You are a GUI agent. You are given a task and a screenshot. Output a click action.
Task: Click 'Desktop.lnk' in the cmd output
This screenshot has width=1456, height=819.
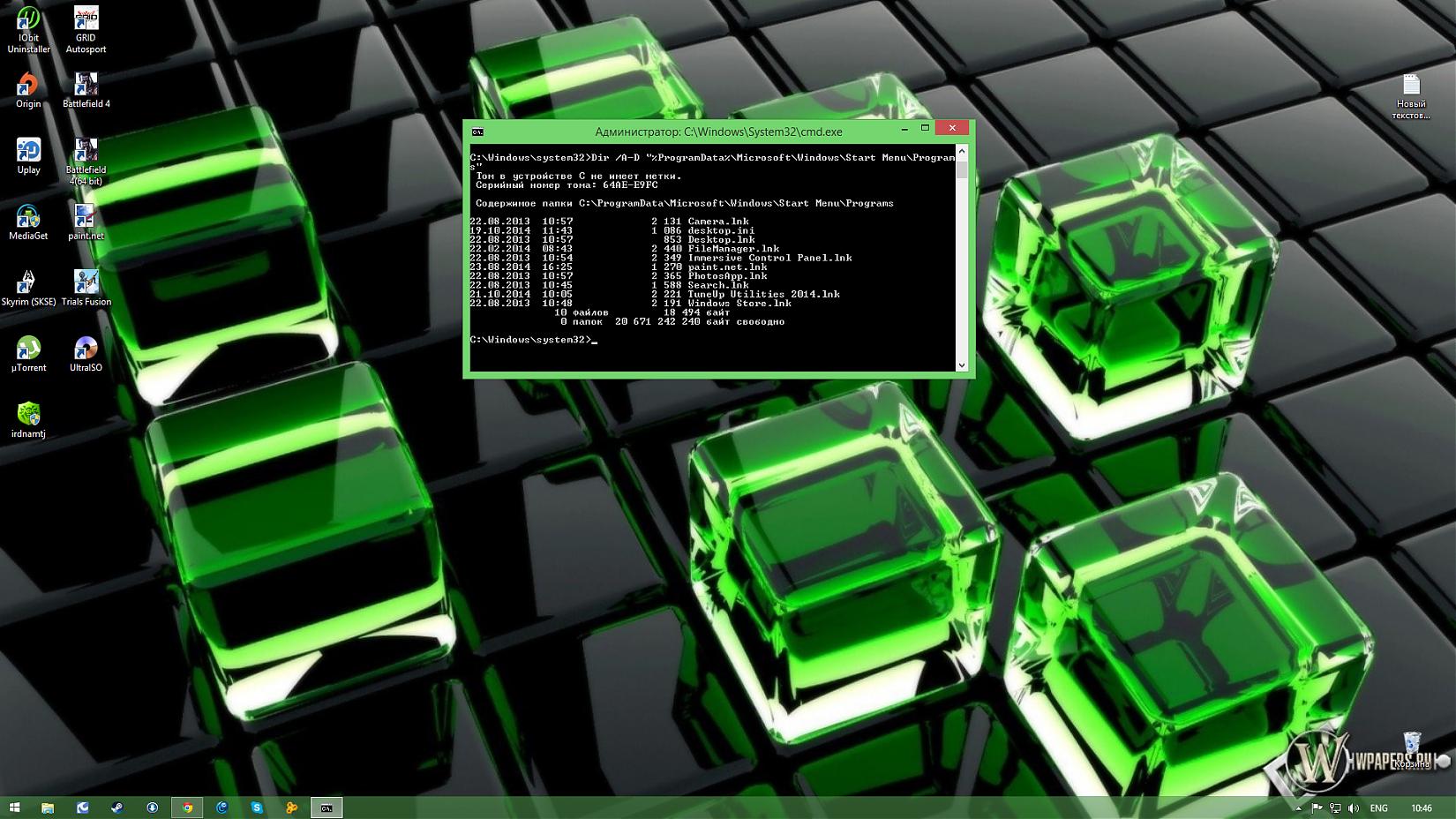click(x=721, y=239)
